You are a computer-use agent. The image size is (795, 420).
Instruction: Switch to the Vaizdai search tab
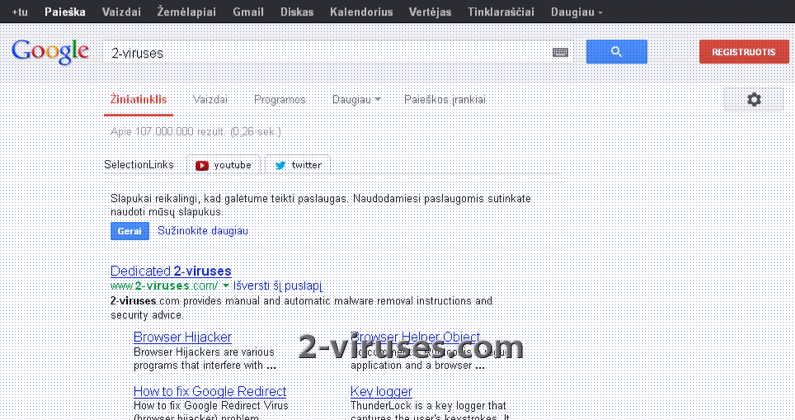(x=210, y=99)
